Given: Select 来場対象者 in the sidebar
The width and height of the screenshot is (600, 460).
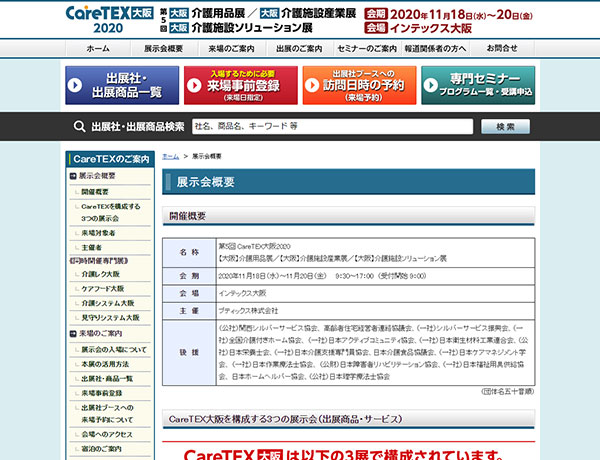Looking at the screenshot, I should [98, 233].
